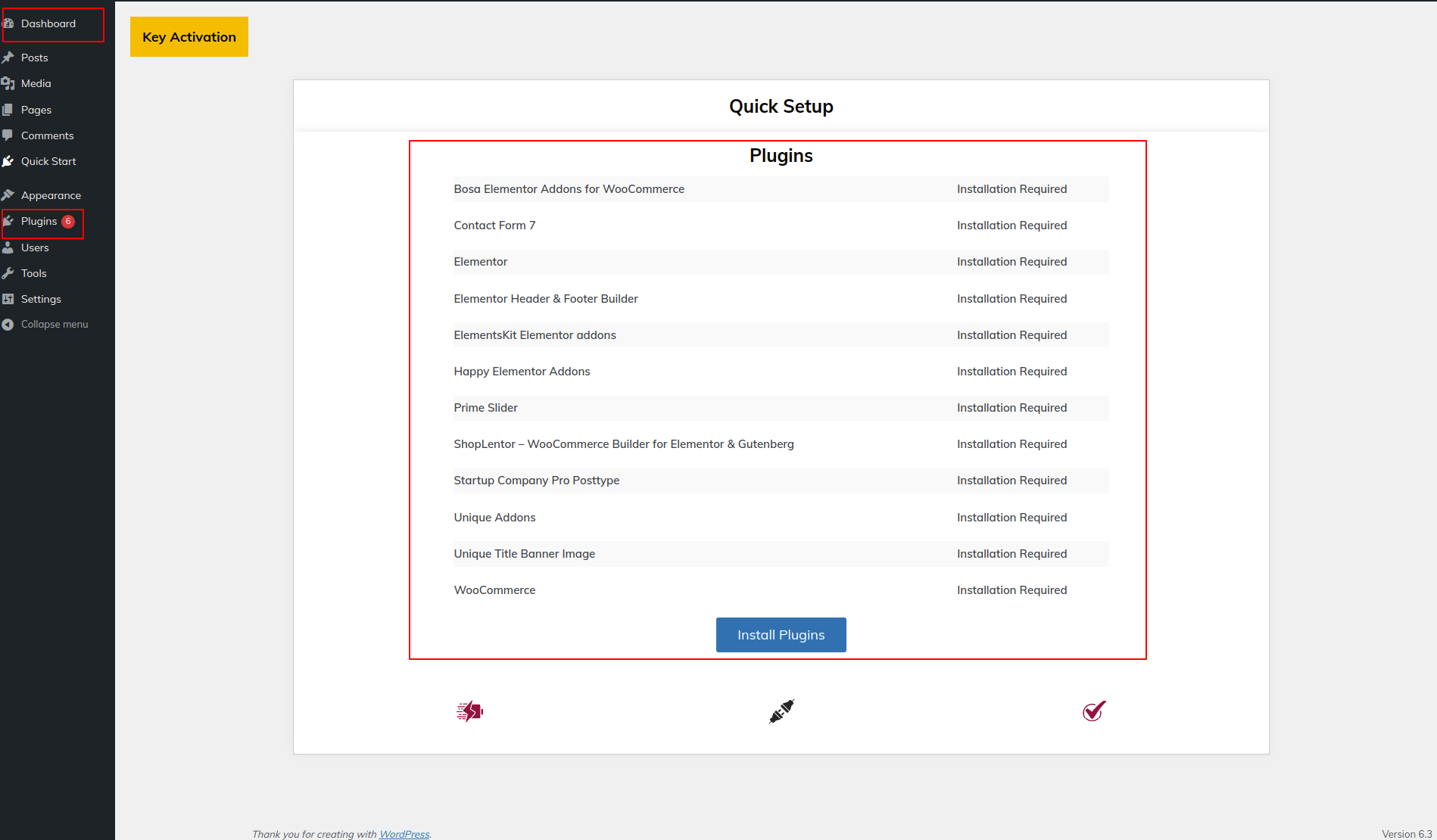The height and width of the screenshot is (840, 1437).
Task: Click the Dashboard gauge icon in sidebar
Action: pyautogui.click(x=8, y=23)
